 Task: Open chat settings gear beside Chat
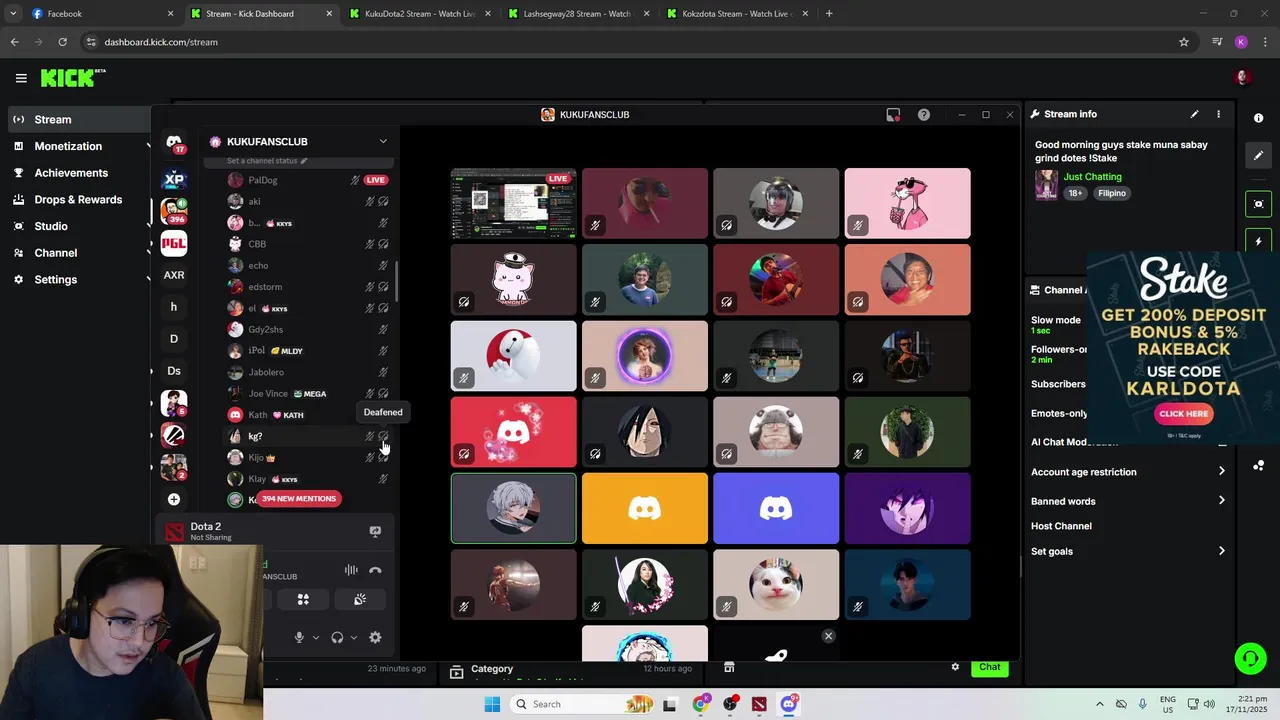955,667
